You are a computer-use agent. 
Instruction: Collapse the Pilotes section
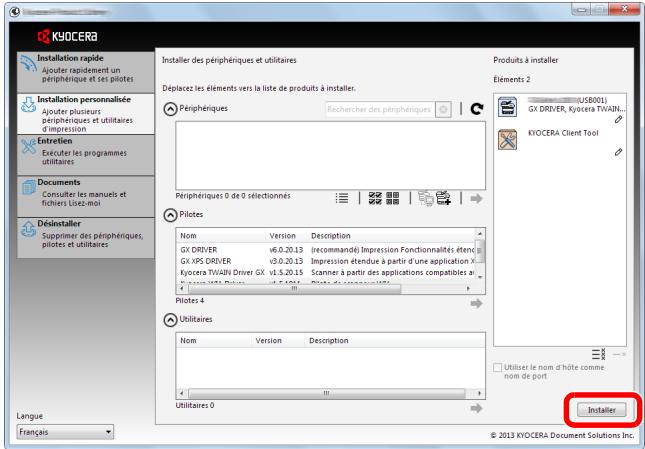pyautogui.click(x=170, y=215)
